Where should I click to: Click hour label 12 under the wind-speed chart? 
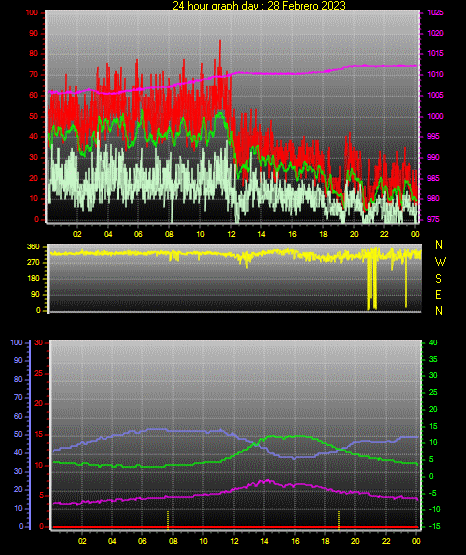tap(231, 234)
